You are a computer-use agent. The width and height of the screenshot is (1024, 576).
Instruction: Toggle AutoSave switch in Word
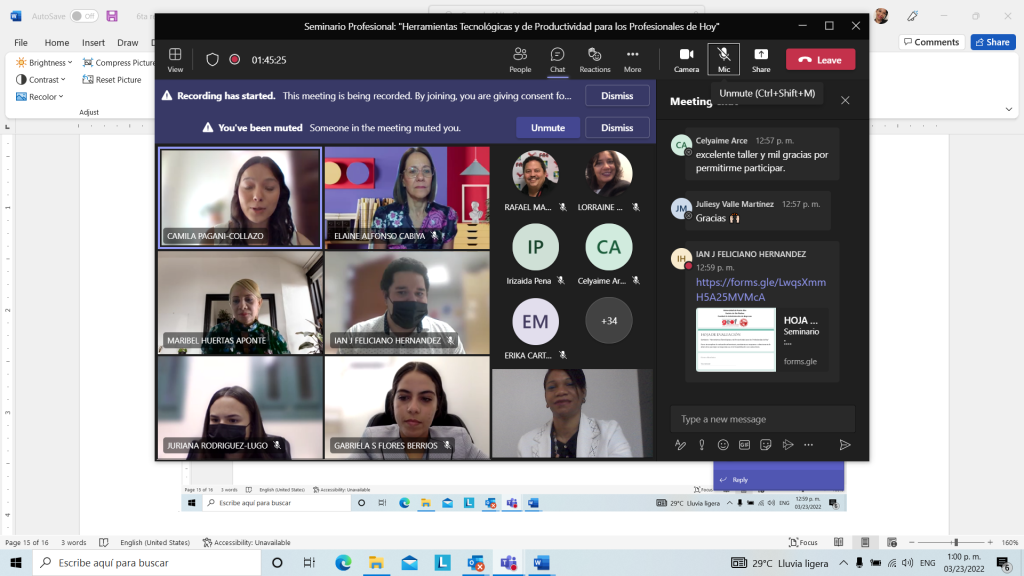pyautogui.click(x=84, y=16)
